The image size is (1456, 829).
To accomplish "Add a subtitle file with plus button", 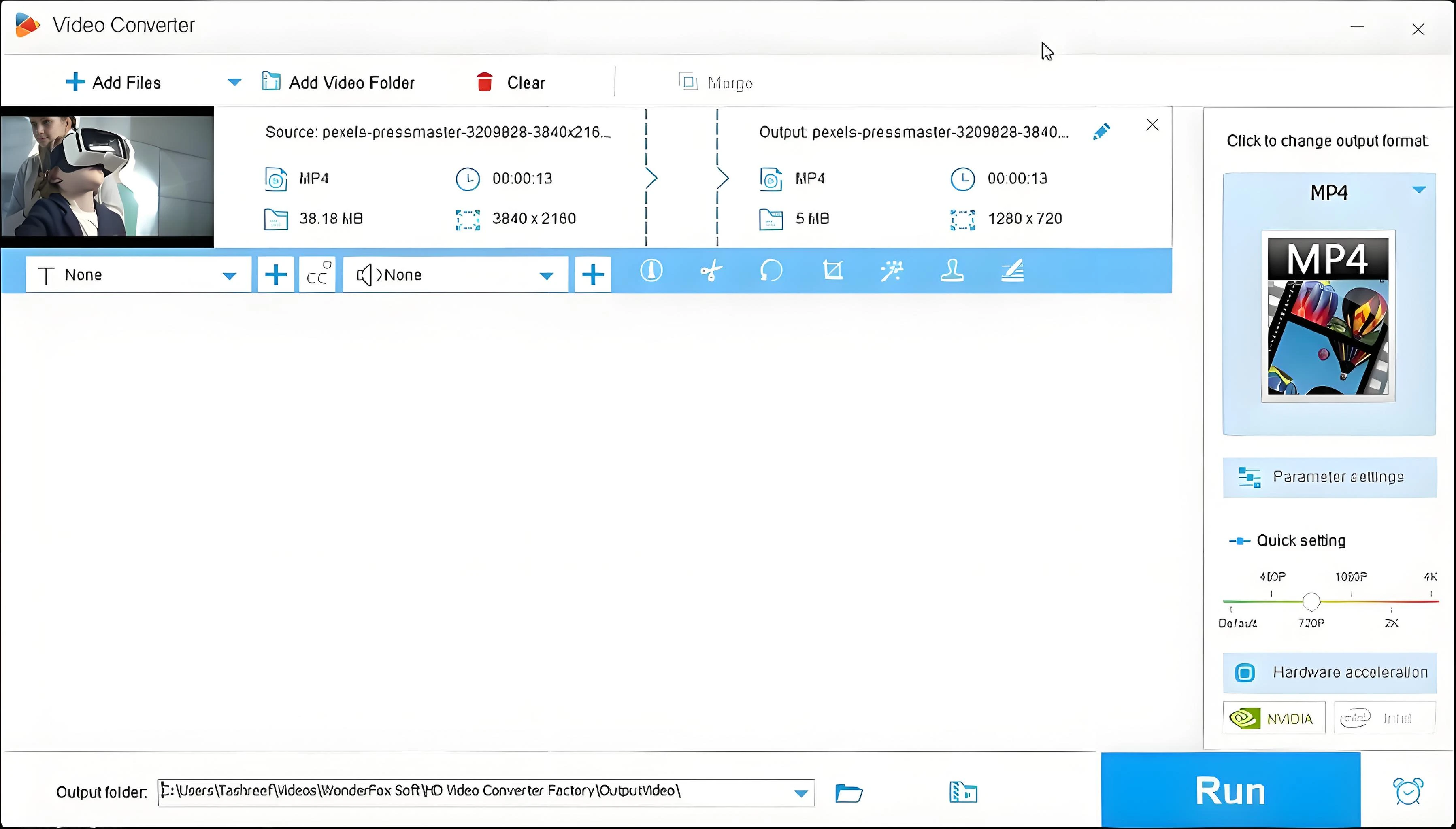I will click(276, 275).
